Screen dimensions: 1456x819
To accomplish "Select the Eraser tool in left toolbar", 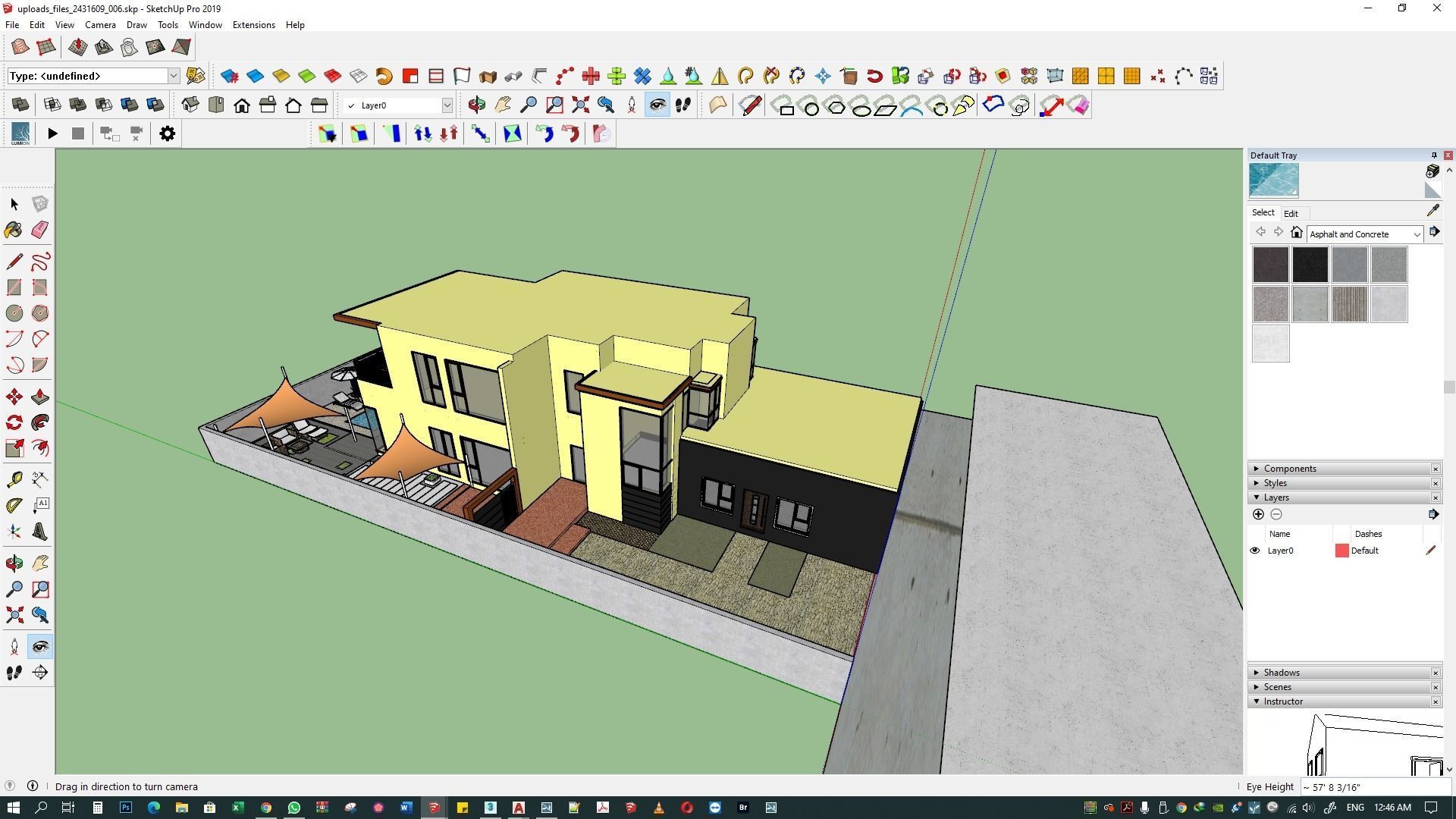I will pyautogui.click(x=40, y=230).
